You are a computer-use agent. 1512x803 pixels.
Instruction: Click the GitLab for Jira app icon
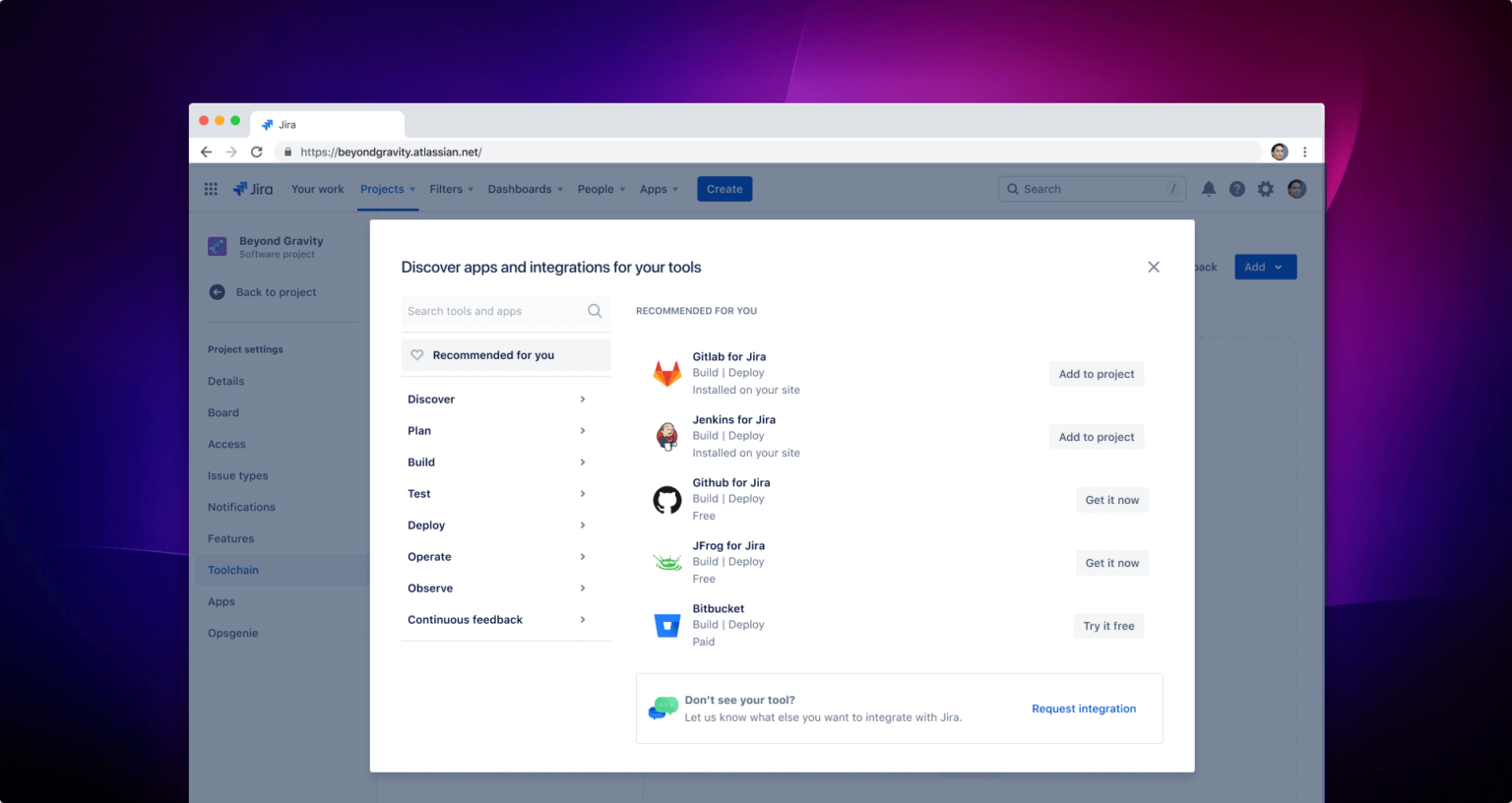pos(667,373)
